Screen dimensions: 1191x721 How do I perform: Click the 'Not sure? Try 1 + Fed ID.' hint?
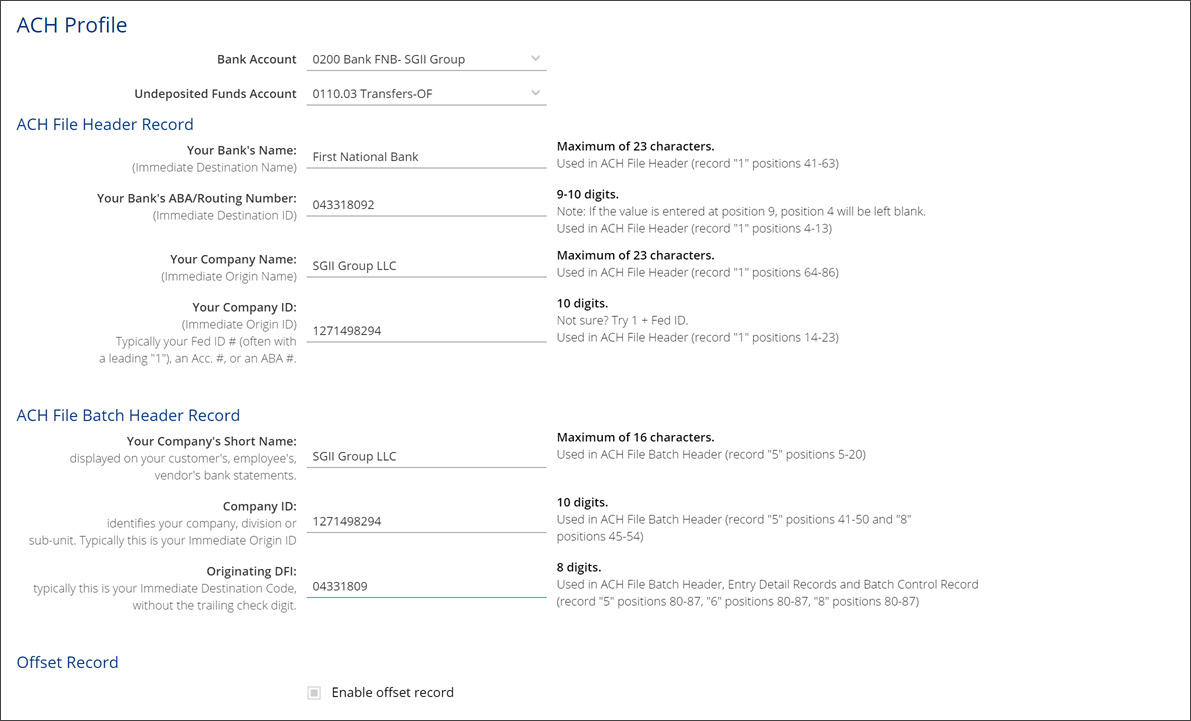tap(623, 321)
